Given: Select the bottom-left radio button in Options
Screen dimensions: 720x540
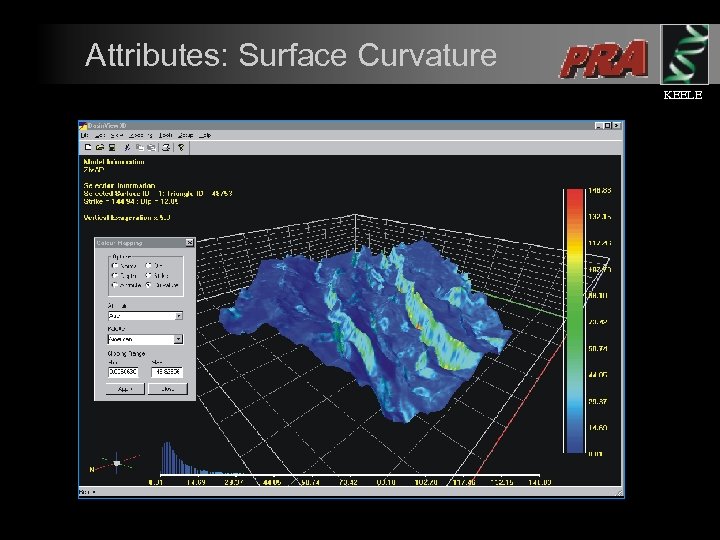Looking at the screenshot, I should pos(115,285).
